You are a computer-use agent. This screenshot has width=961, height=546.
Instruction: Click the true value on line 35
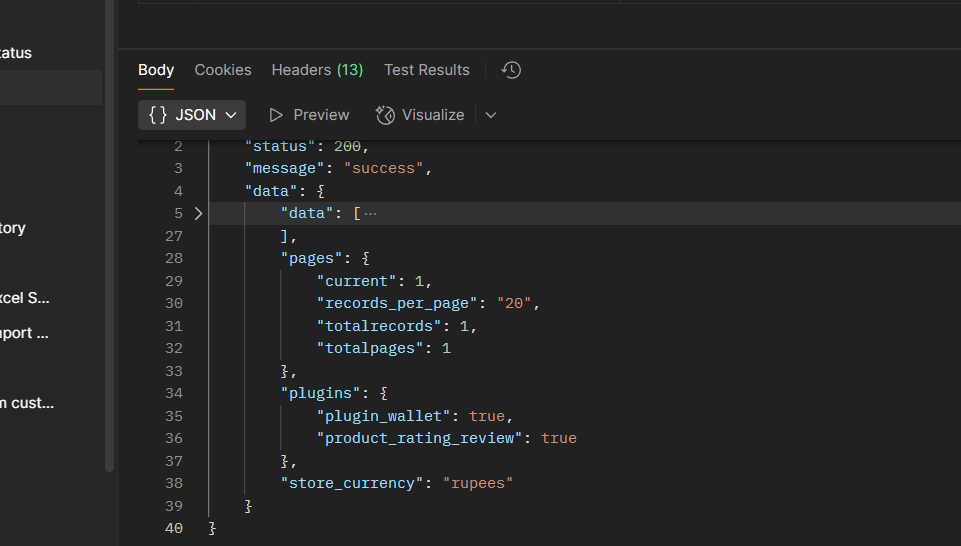[x=487, y=416]
